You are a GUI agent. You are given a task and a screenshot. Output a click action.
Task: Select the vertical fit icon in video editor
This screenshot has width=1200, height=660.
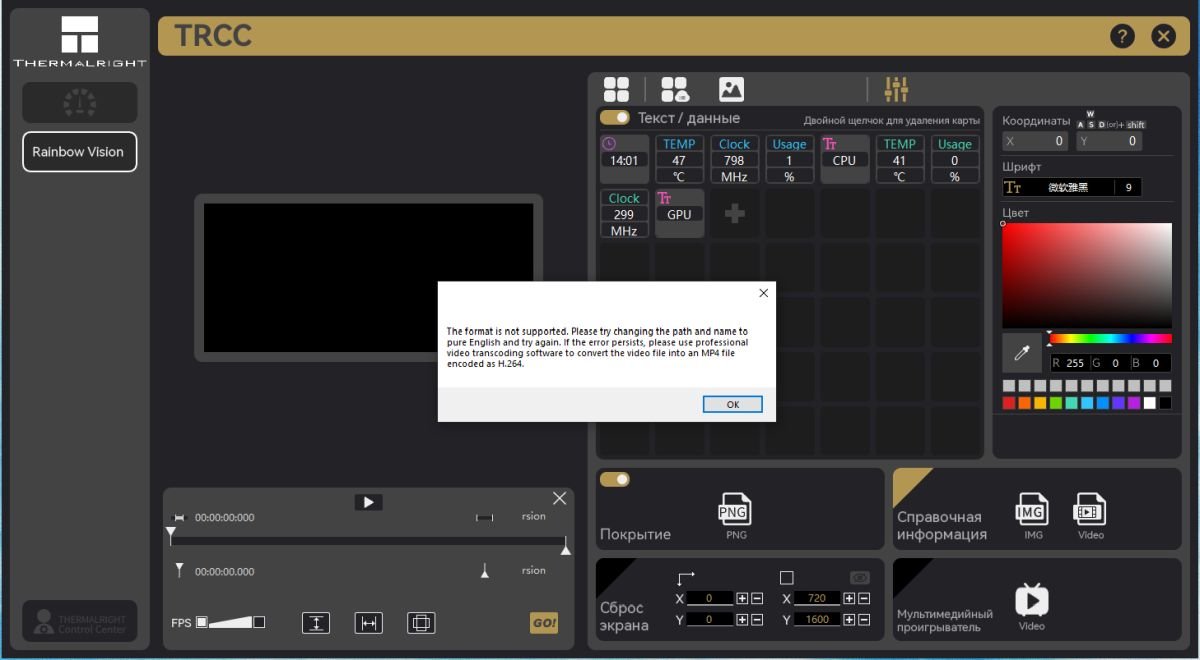click(x=316, y=623)
